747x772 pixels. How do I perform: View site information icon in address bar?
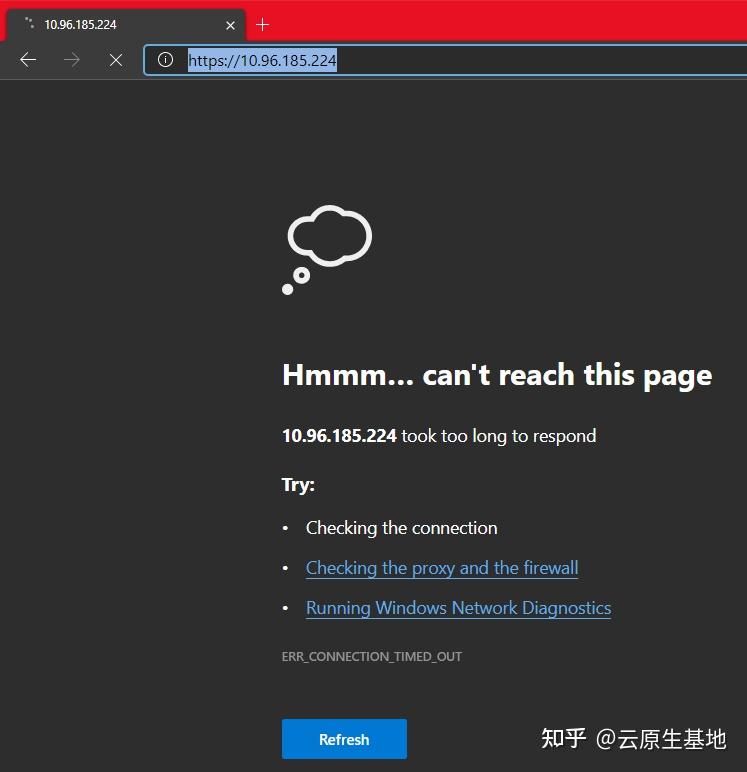coord(165,60)
